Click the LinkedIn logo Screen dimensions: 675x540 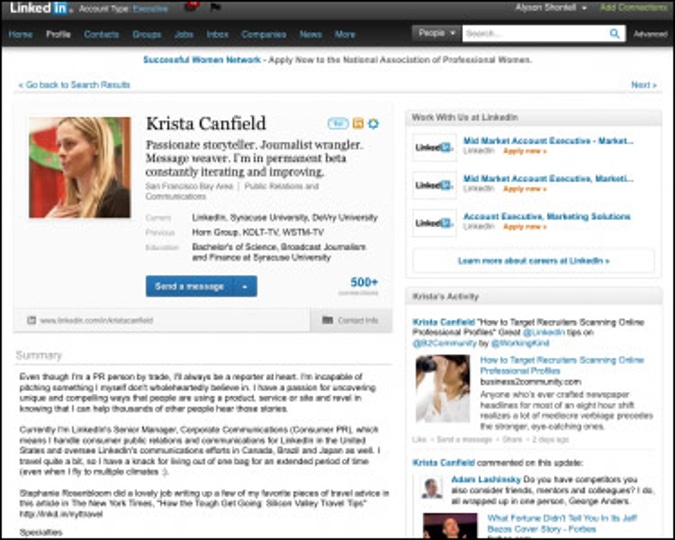[x=40, y=8]
